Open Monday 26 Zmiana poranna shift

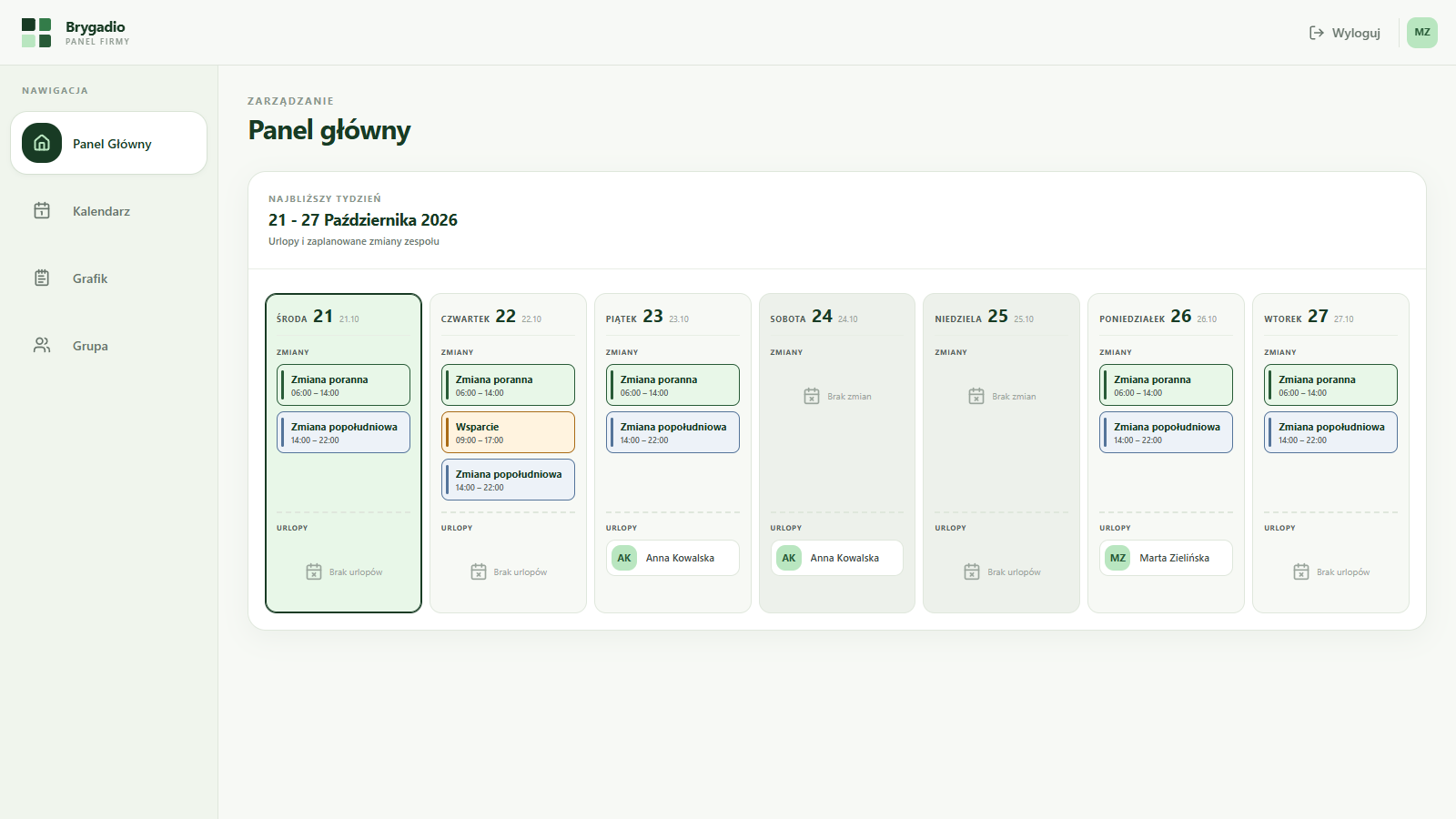click(x=1166, y=385)
